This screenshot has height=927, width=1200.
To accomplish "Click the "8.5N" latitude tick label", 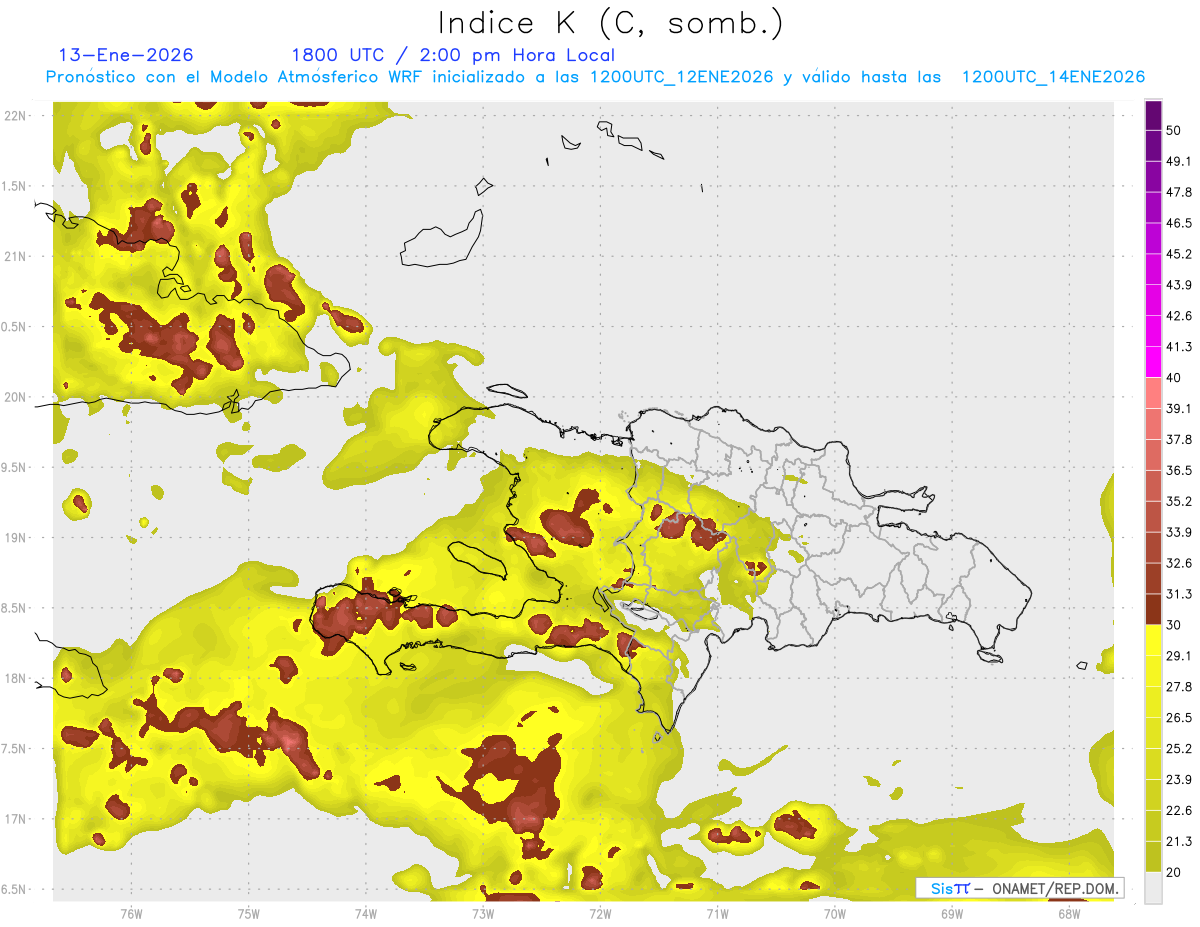I will point(14,608).
